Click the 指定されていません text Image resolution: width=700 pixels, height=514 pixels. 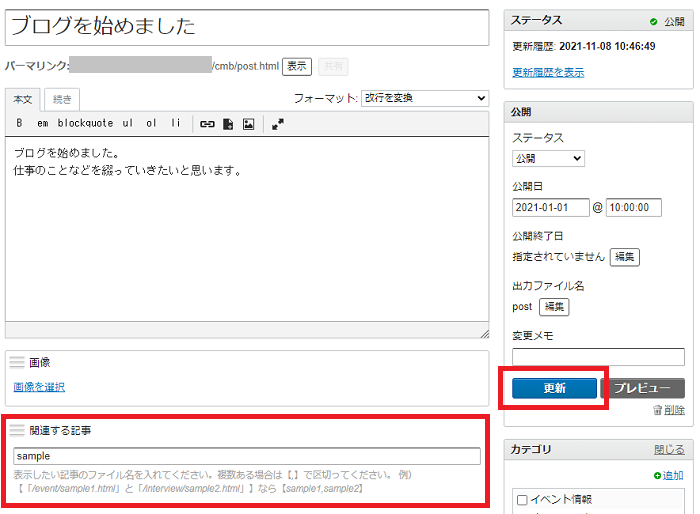558,257
